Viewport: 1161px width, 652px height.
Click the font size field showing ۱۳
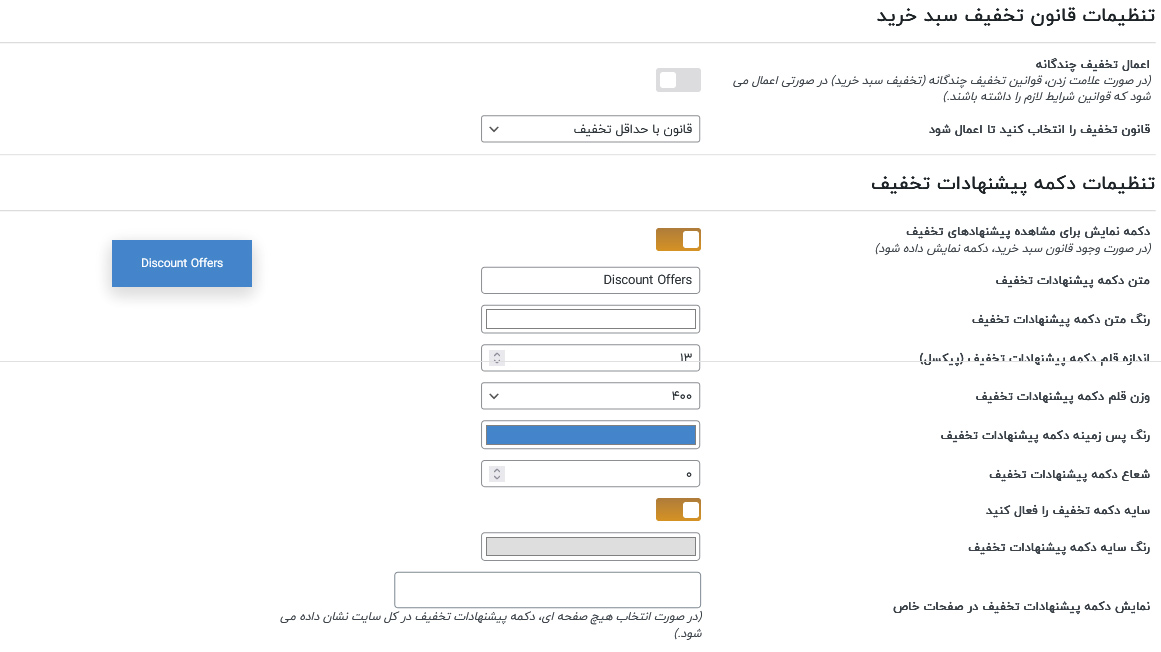coord(590,357)
